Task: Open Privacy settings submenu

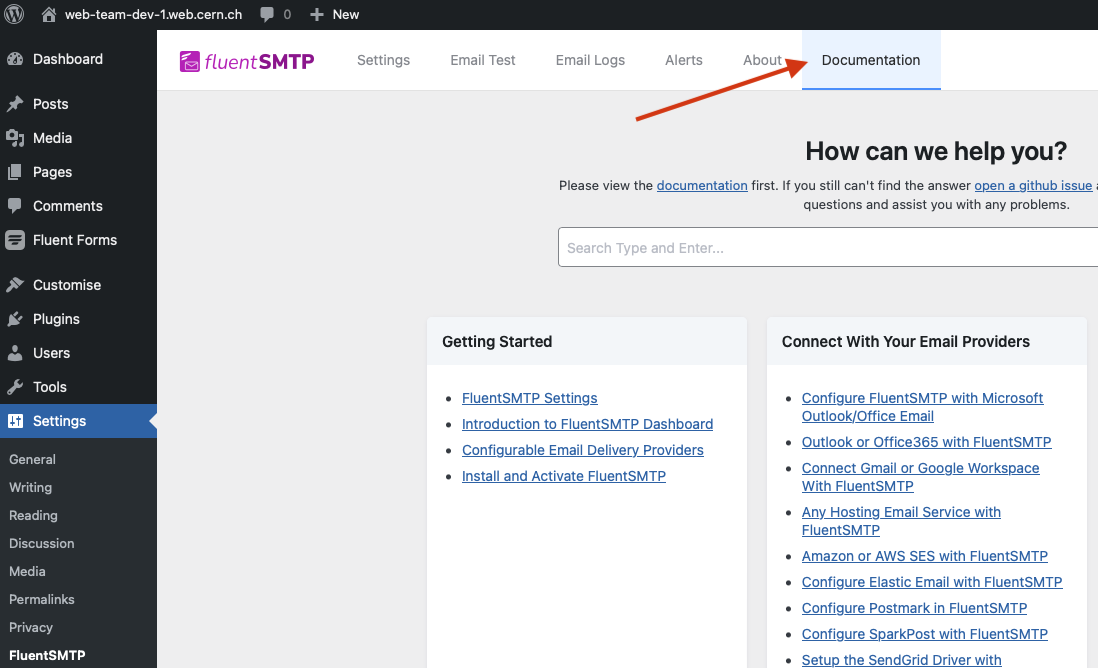Action: point(31,627)
